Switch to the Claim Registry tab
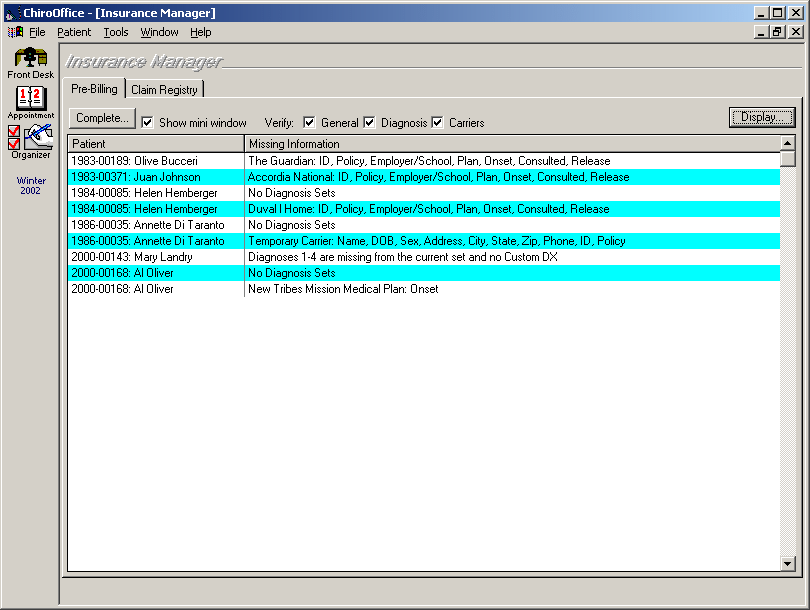Screen dimensions: 810x610 coord(164,89)
